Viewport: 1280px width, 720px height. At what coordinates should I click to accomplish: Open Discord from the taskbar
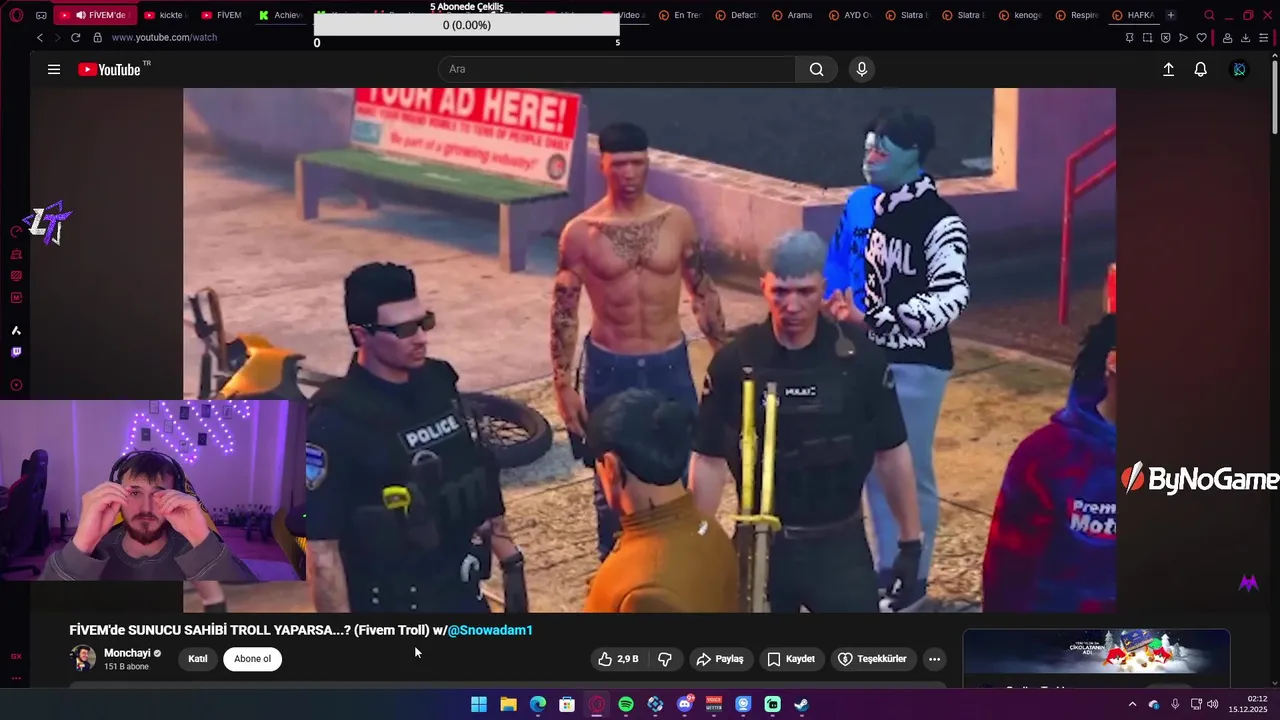[685, 704]
